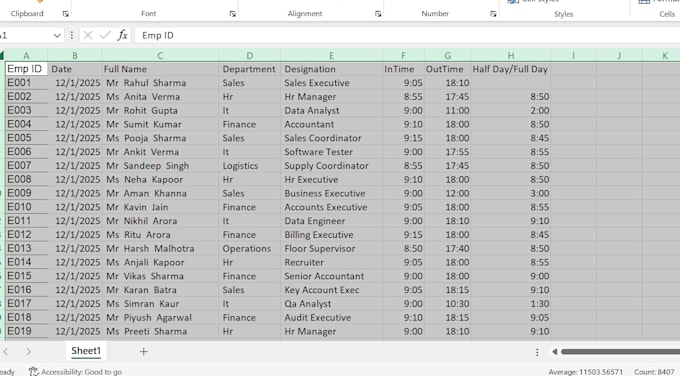Select the Software Tester cell
The height and width of the screenshot is (376, 680).
coord(331,152)
